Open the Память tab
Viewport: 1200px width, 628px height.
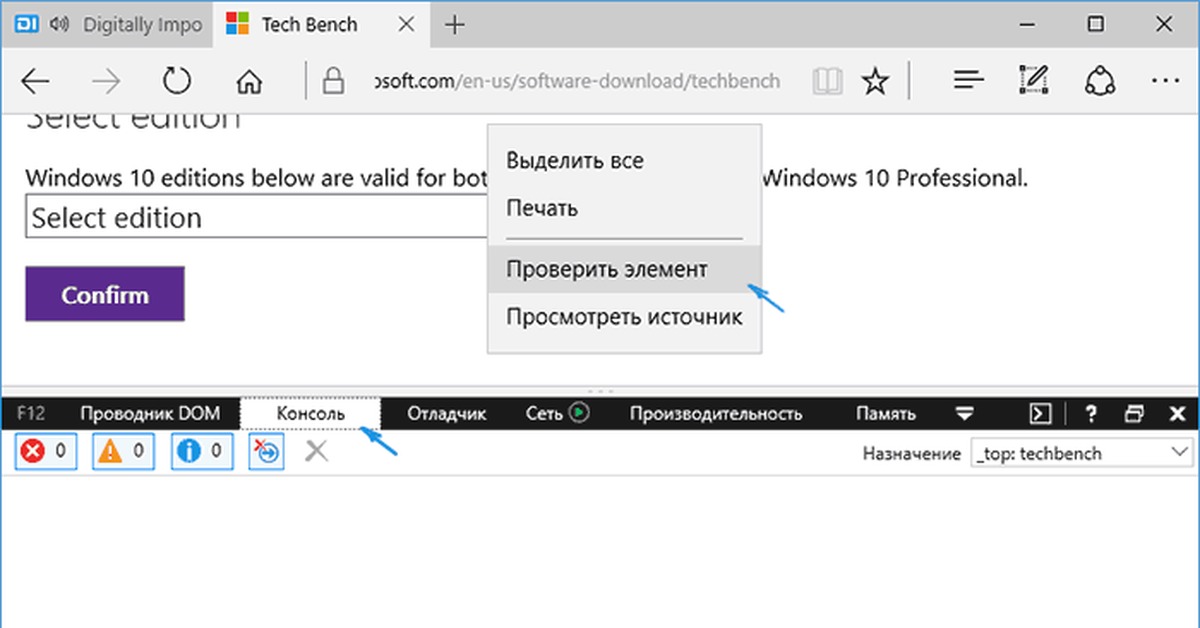[x=885, y=413]
